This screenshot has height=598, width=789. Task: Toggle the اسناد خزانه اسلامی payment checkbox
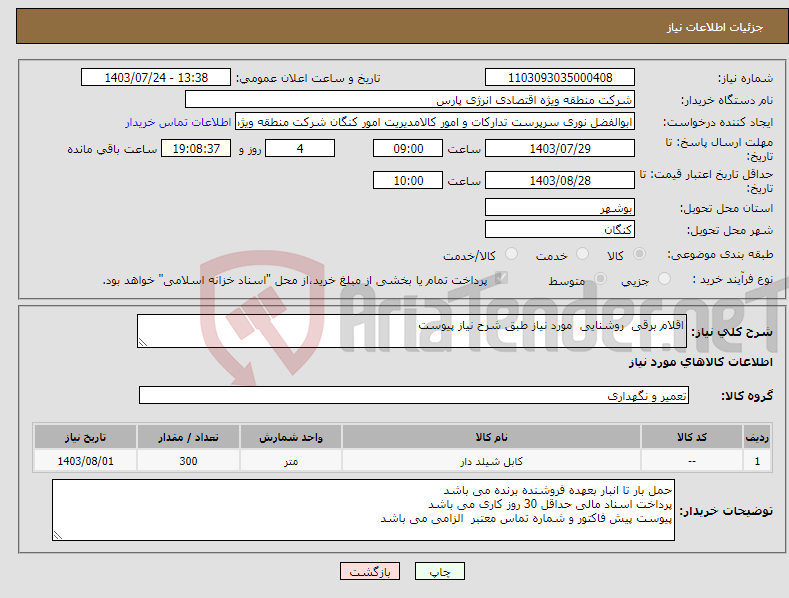tap(501, 278)
